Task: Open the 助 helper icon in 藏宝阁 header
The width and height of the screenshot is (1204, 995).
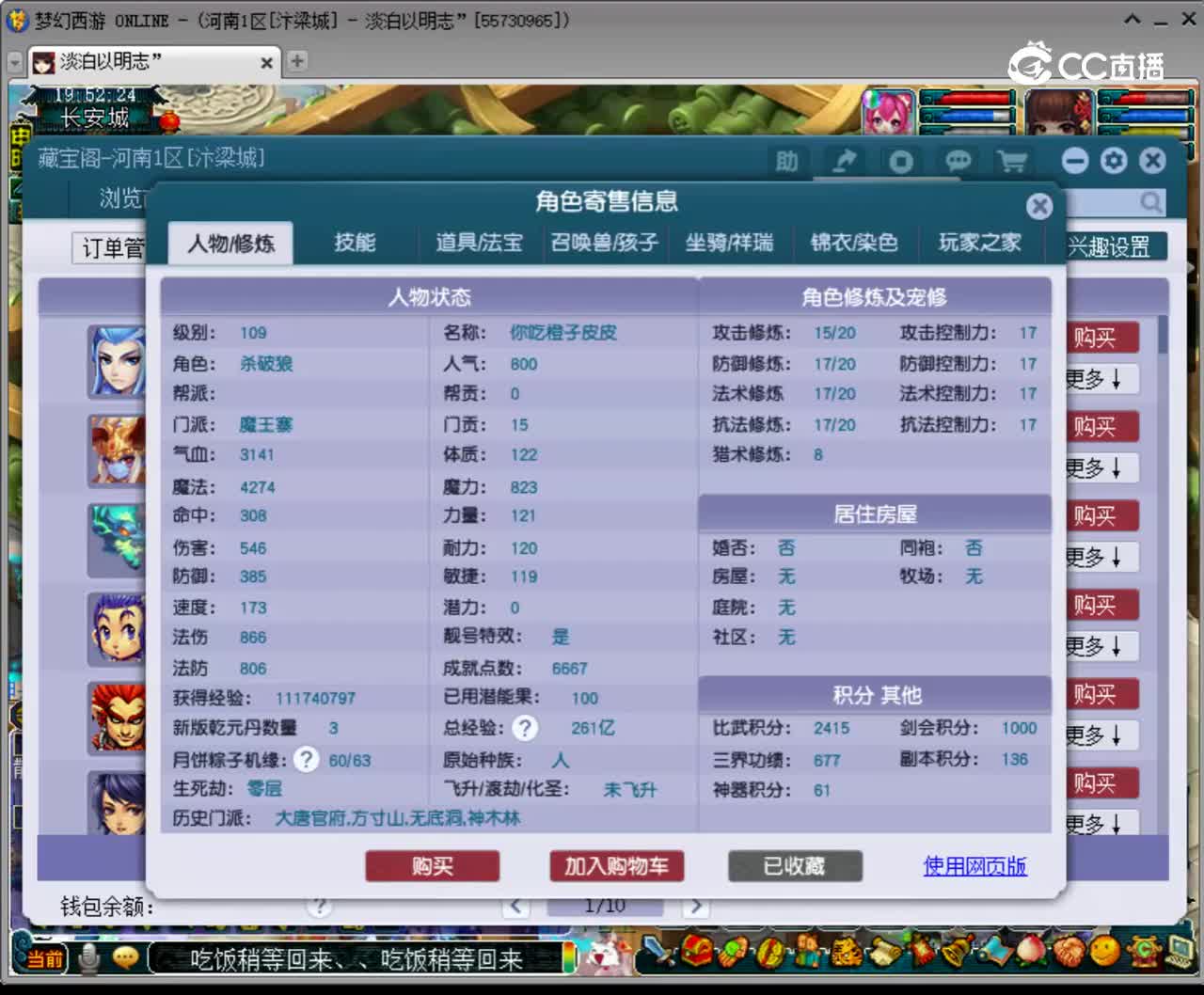Action: click(x=786, y=161)
